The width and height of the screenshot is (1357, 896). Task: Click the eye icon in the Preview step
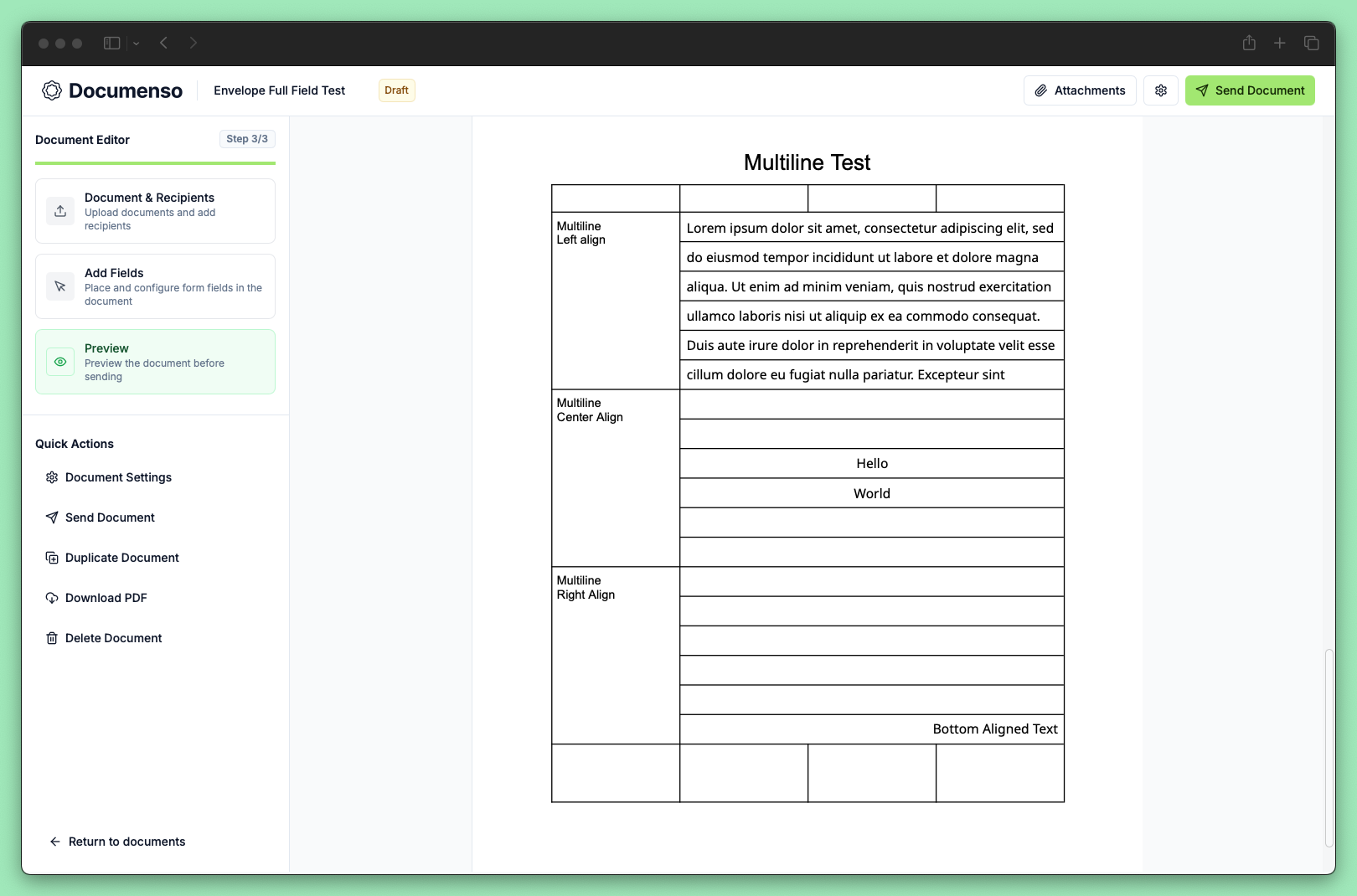tap(59, 361)
